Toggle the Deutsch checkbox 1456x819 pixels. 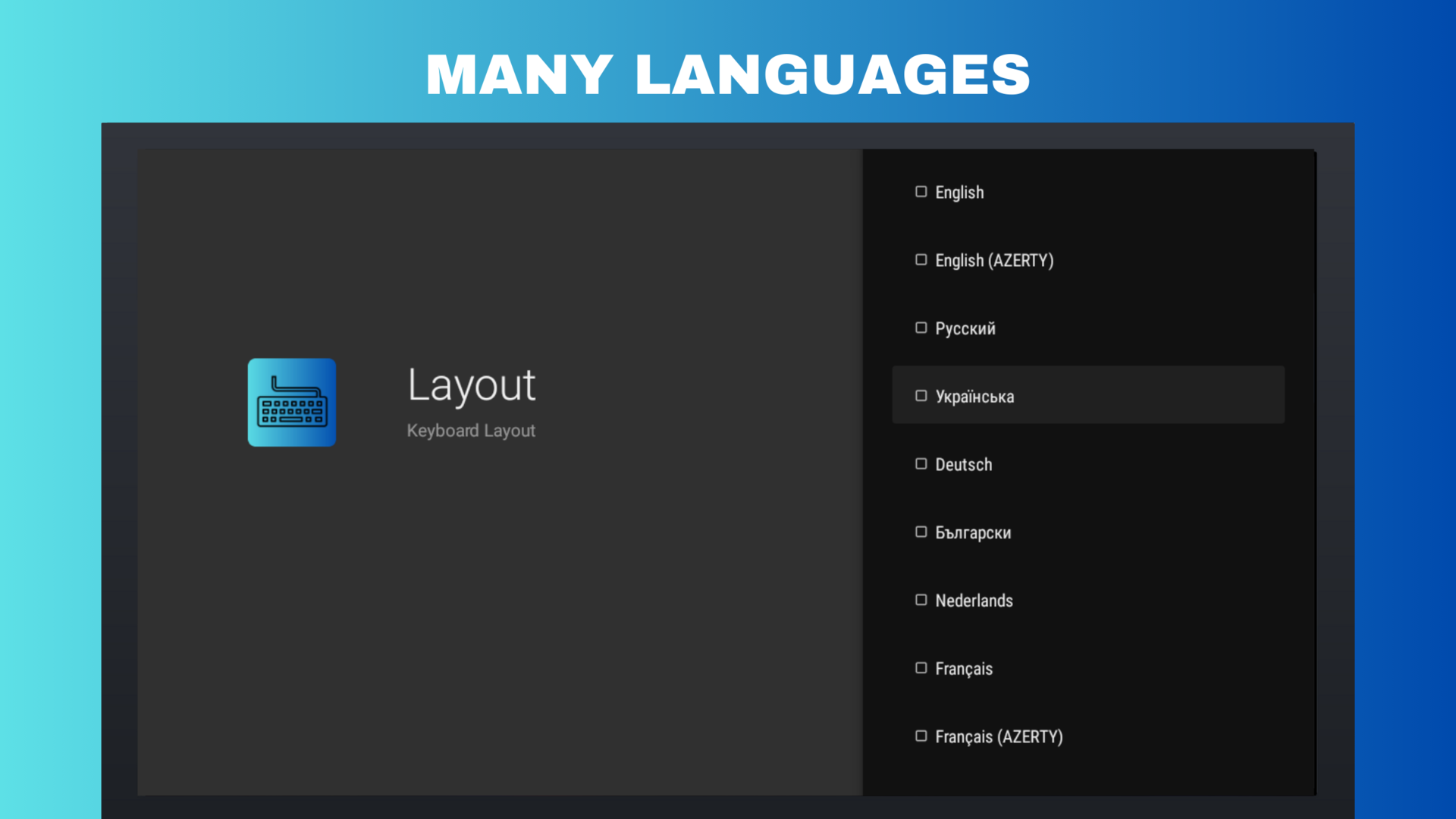coord(921,464)
